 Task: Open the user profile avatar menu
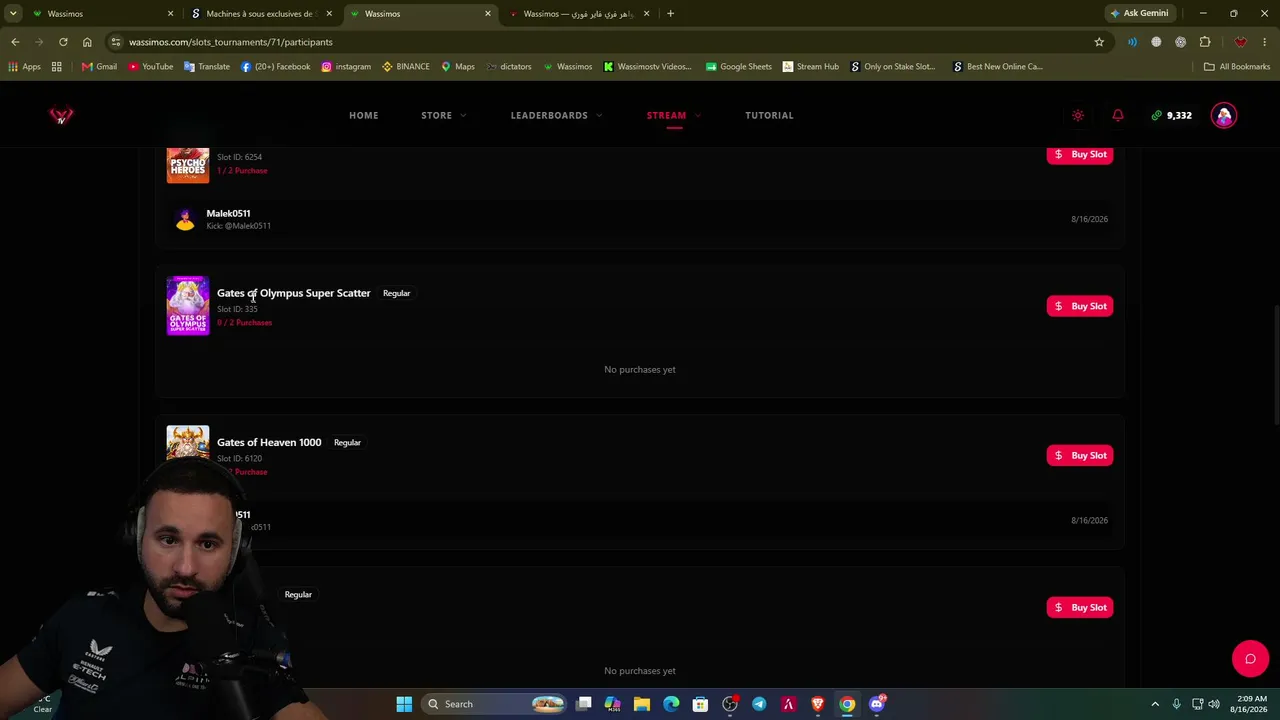(1224, 115)
